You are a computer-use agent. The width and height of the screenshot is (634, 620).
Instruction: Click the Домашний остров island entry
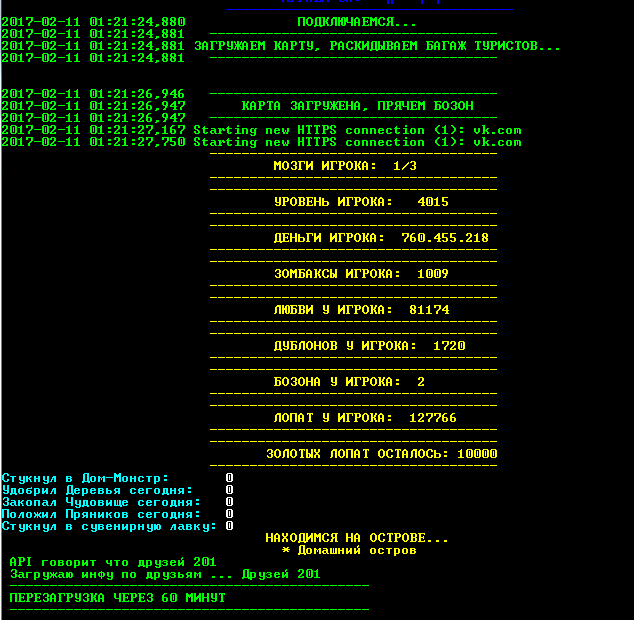point(355,550)
